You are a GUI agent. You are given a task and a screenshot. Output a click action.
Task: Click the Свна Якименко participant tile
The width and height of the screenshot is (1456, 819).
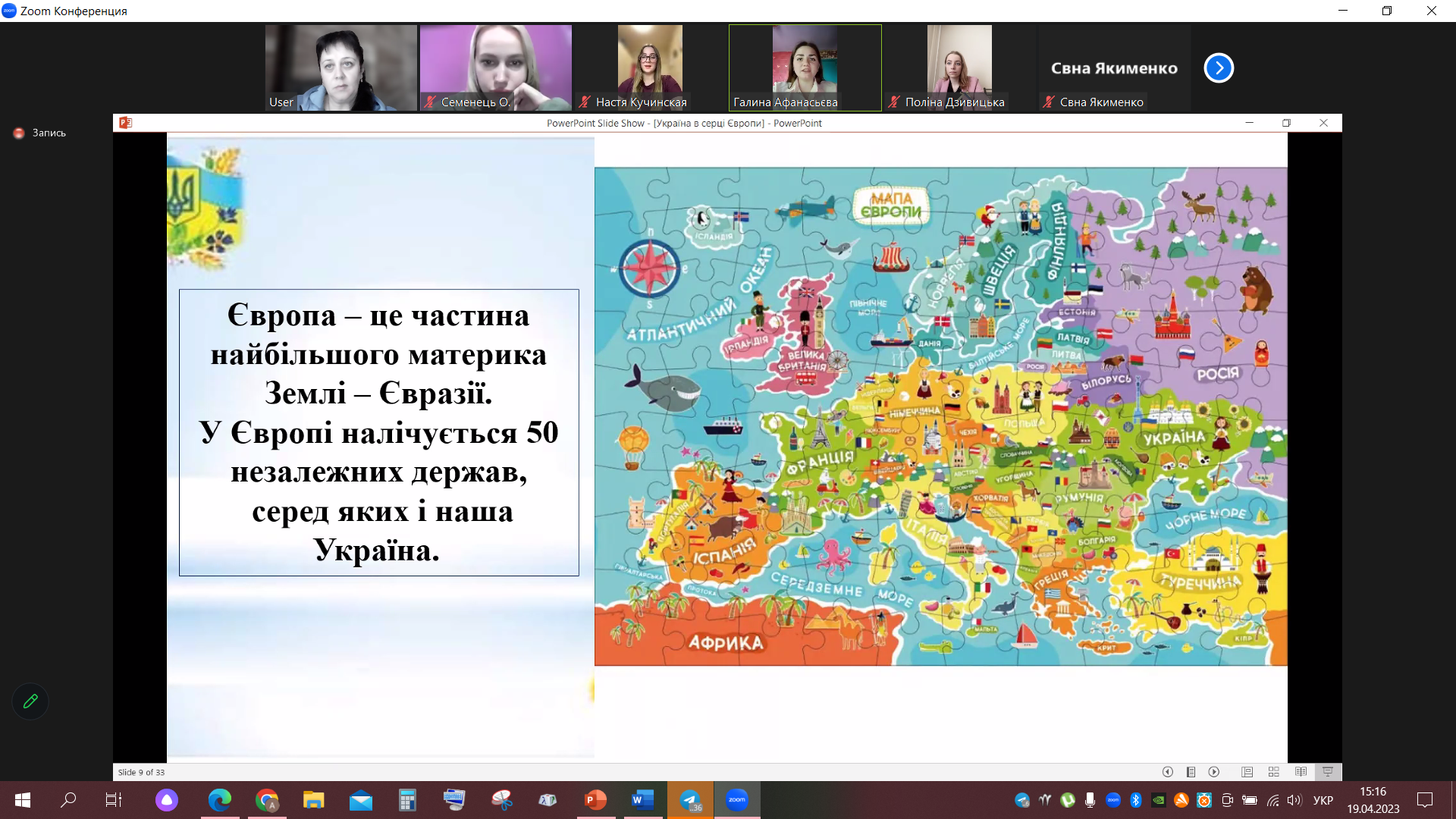[1113, 68]
